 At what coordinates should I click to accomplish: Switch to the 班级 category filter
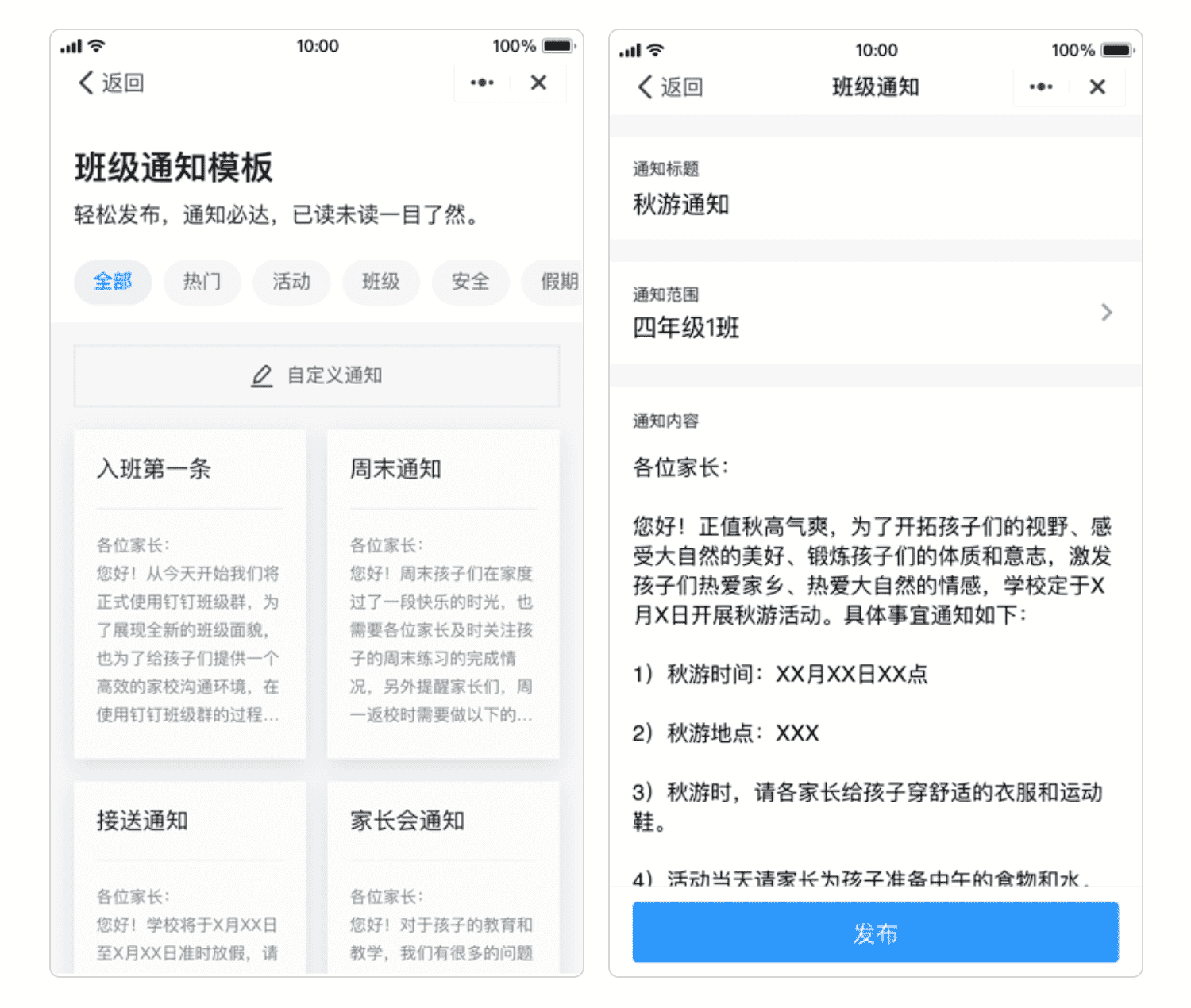pyautogui.click(x=381, y=282)
